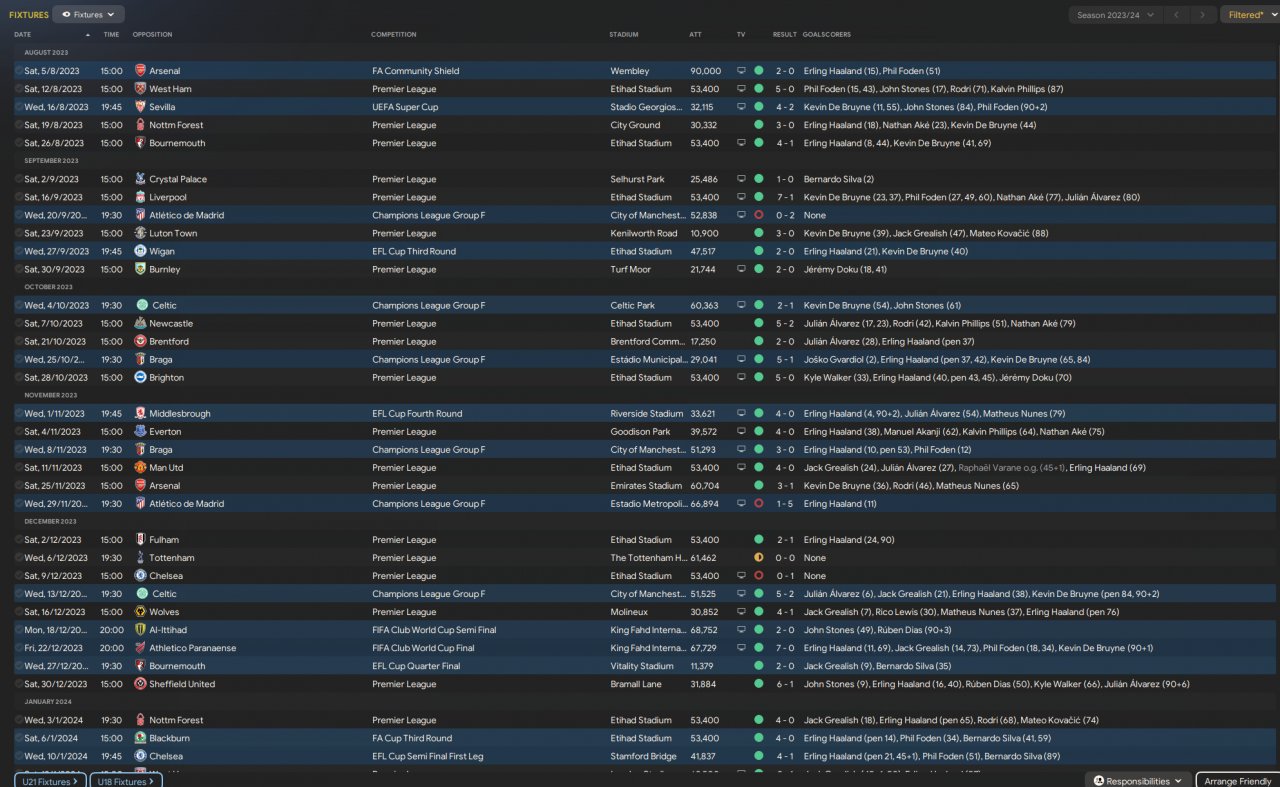
Task: Sort by the Opposition column header
Action: (x=152, y=35)
